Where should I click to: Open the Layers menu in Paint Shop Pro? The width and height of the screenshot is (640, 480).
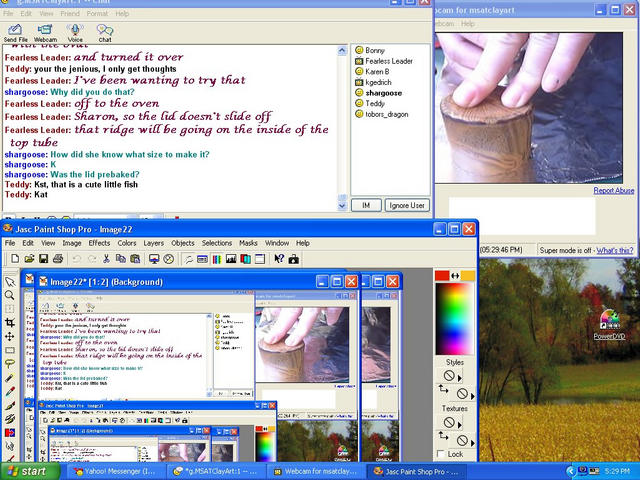(153, 243)
